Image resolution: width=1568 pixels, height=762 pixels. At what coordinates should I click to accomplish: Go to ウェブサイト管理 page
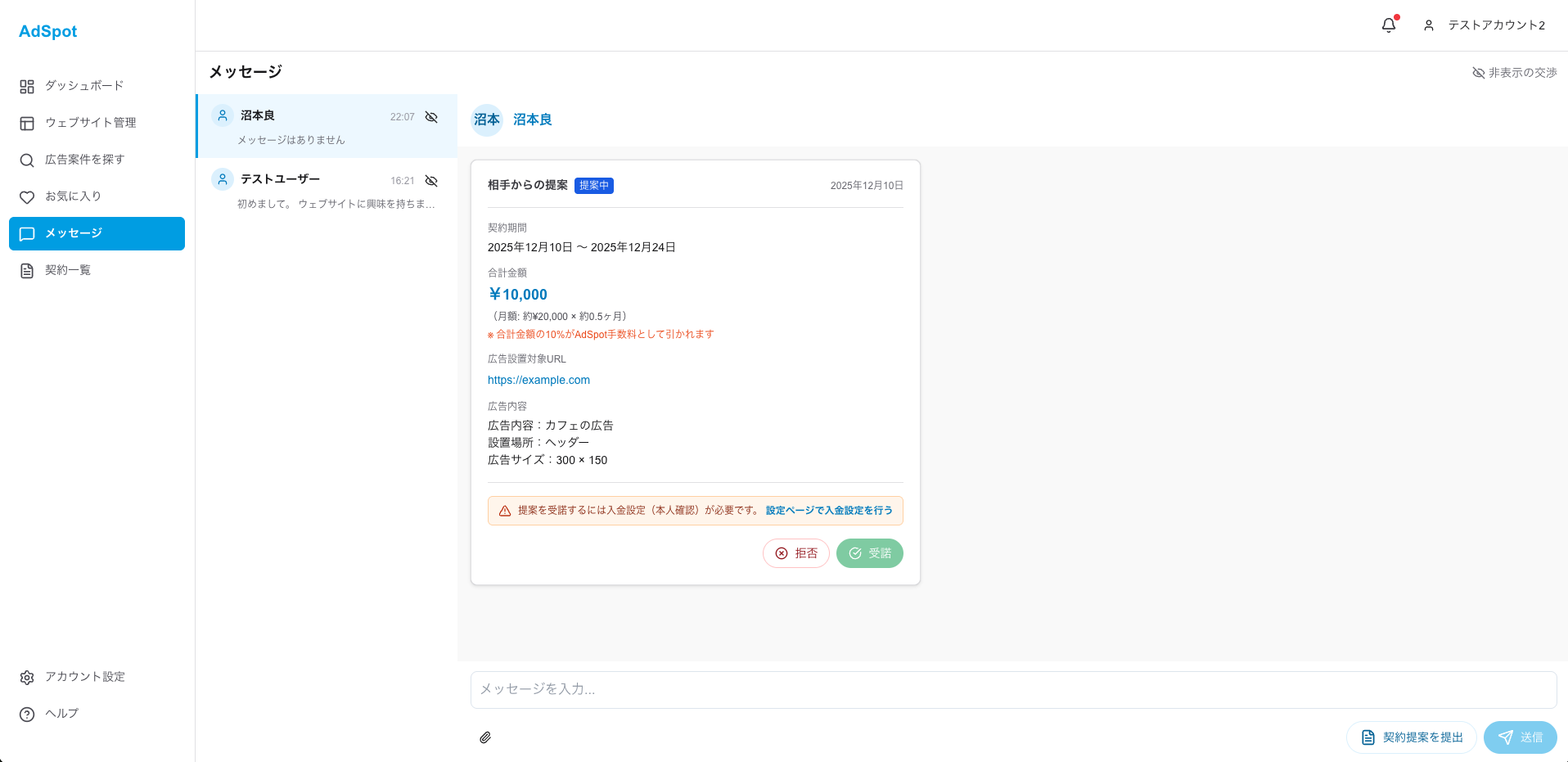coord(90,123)
